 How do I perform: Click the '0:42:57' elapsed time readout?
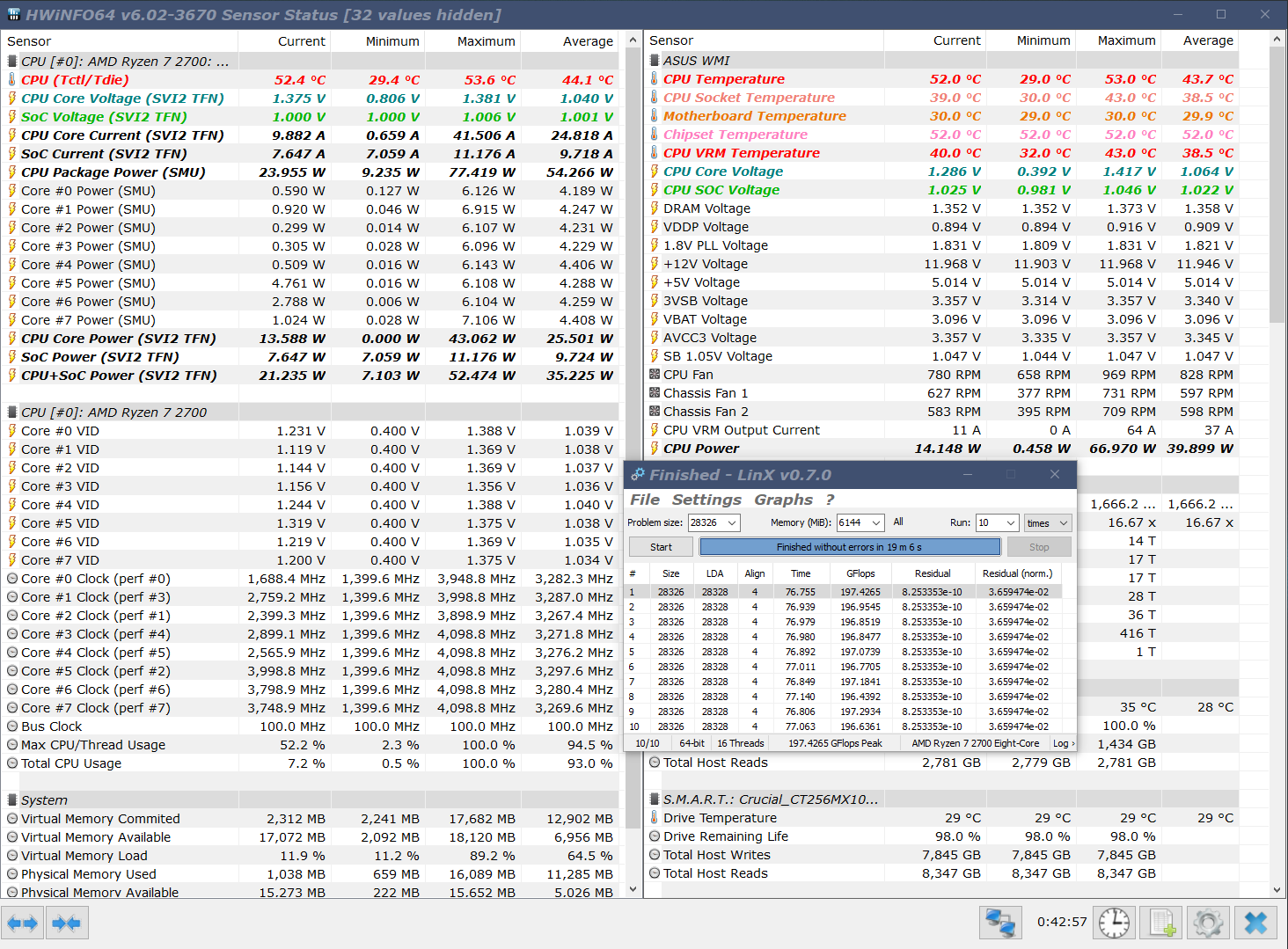point(1062,923)
